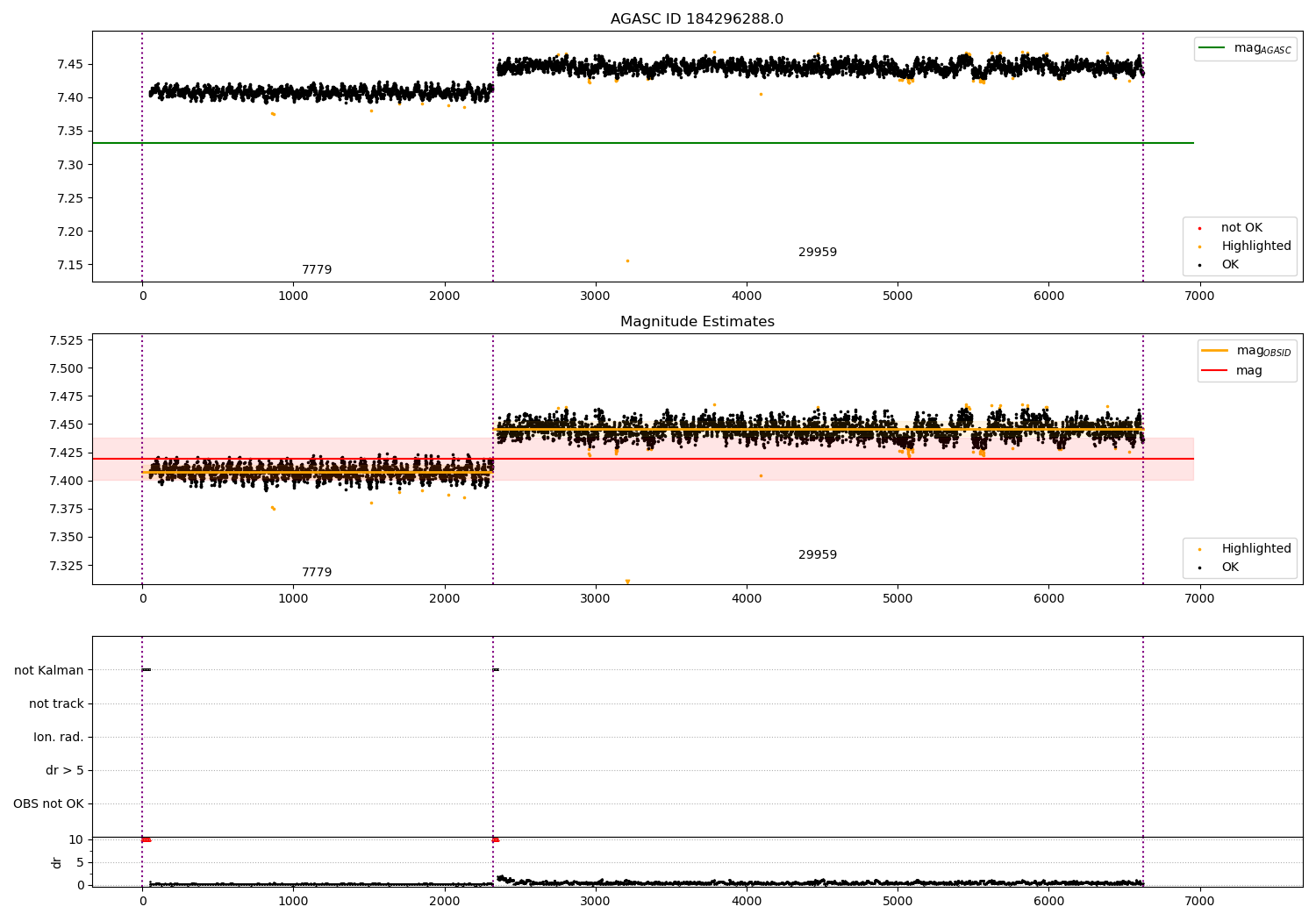Click the 7.500 y-axis tick label
This screenshot has height=921, width=1316.
click(67, 368)
